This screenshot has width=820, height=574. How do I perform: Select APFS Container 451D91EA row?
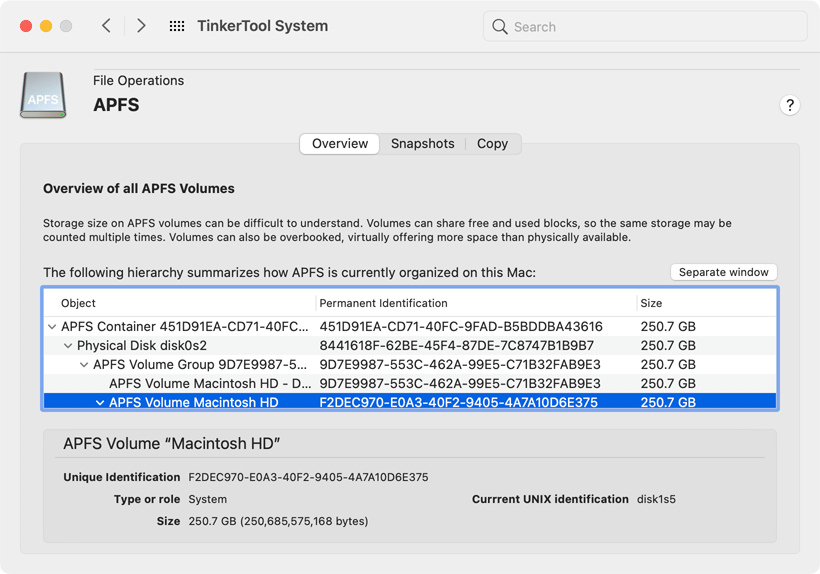click(x=410, y=327)
